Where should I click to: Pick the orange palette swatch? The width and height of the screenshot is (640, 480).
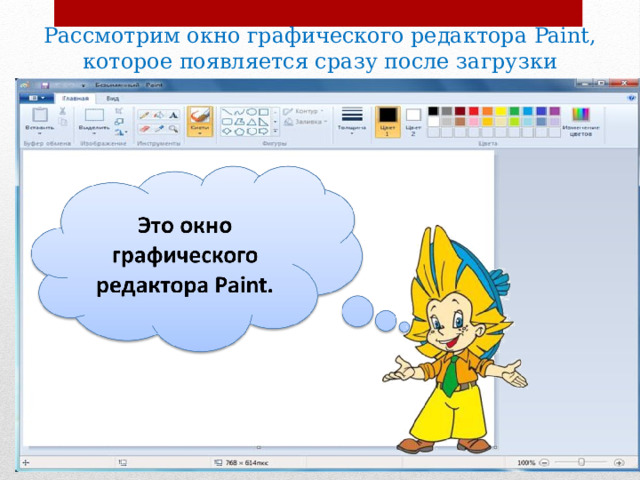point(487,111)
